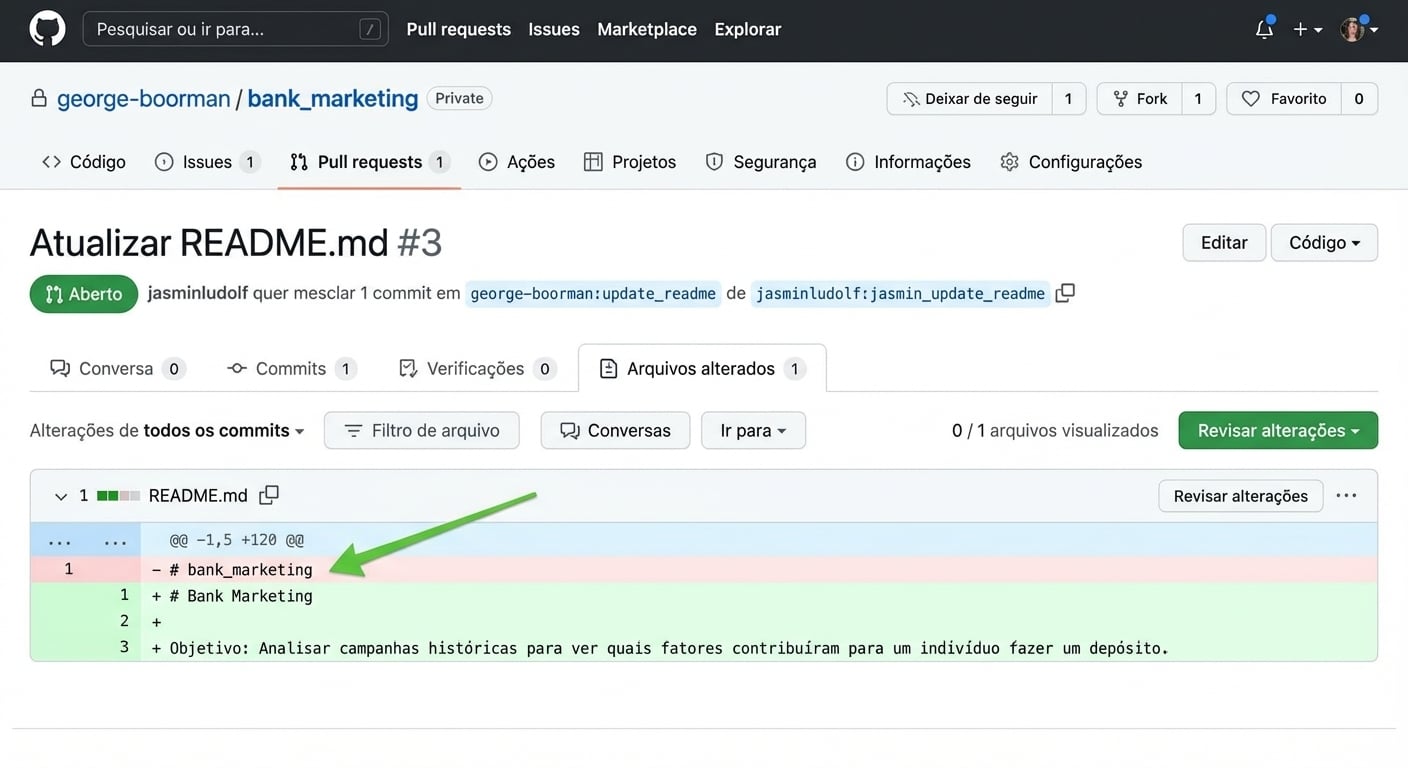The image size is (1408, 768).
Task: Copy the README.md file path icon
Action: tap(269, 495)
